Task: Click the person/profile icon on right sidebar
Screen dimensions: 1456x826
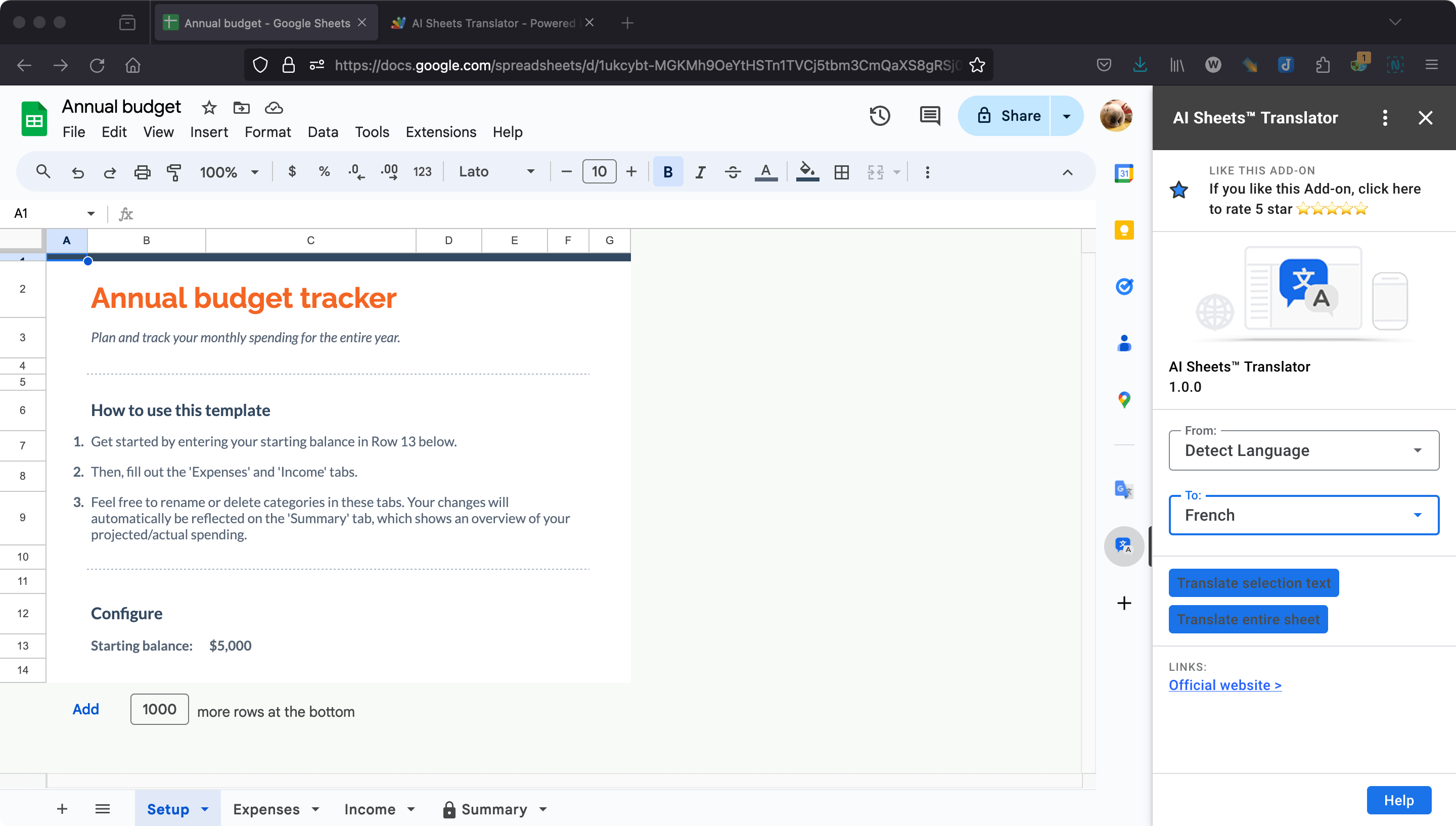Action: click(x=1124, y=342)
